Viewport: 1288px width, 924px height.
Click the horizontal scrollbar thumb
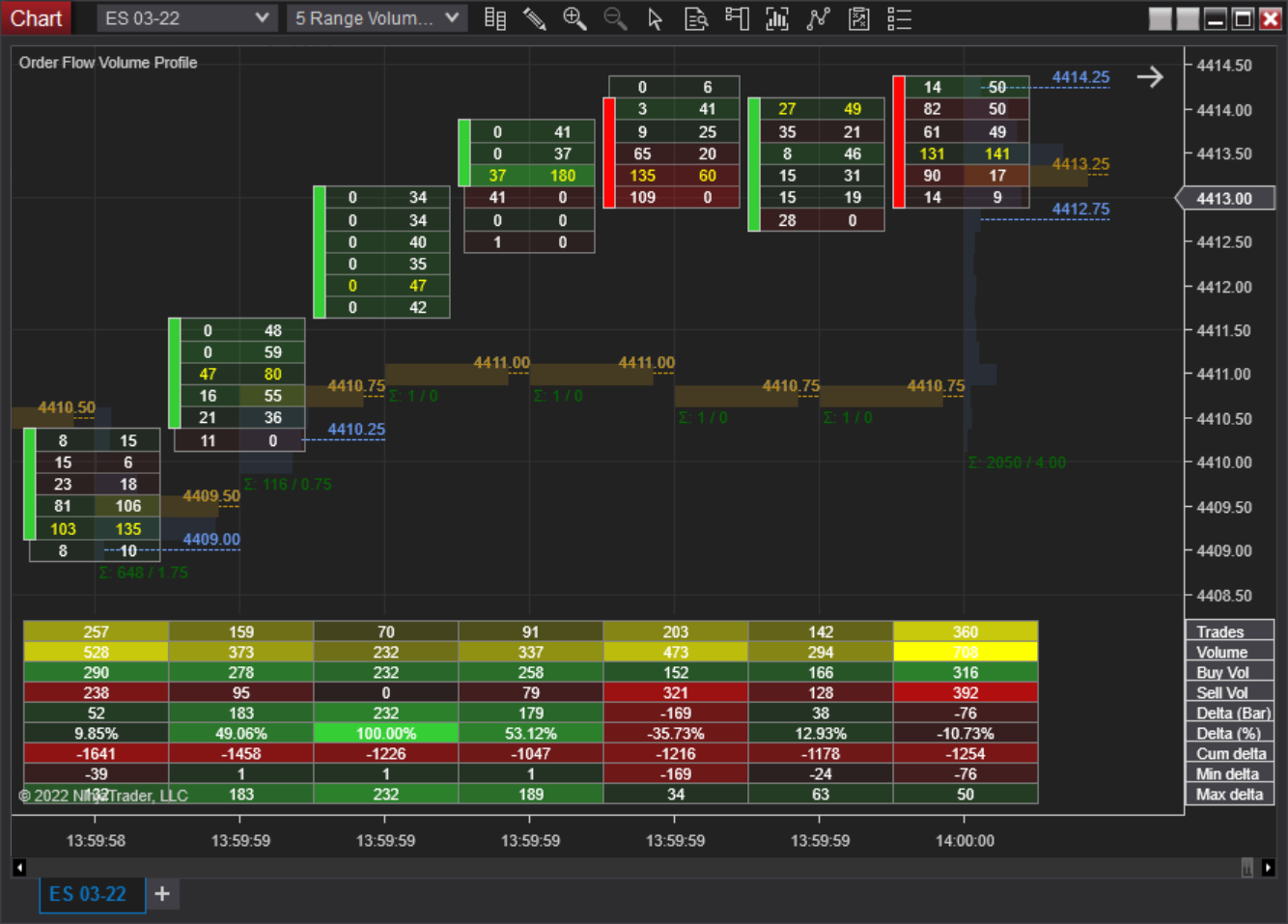point(1247,867)
